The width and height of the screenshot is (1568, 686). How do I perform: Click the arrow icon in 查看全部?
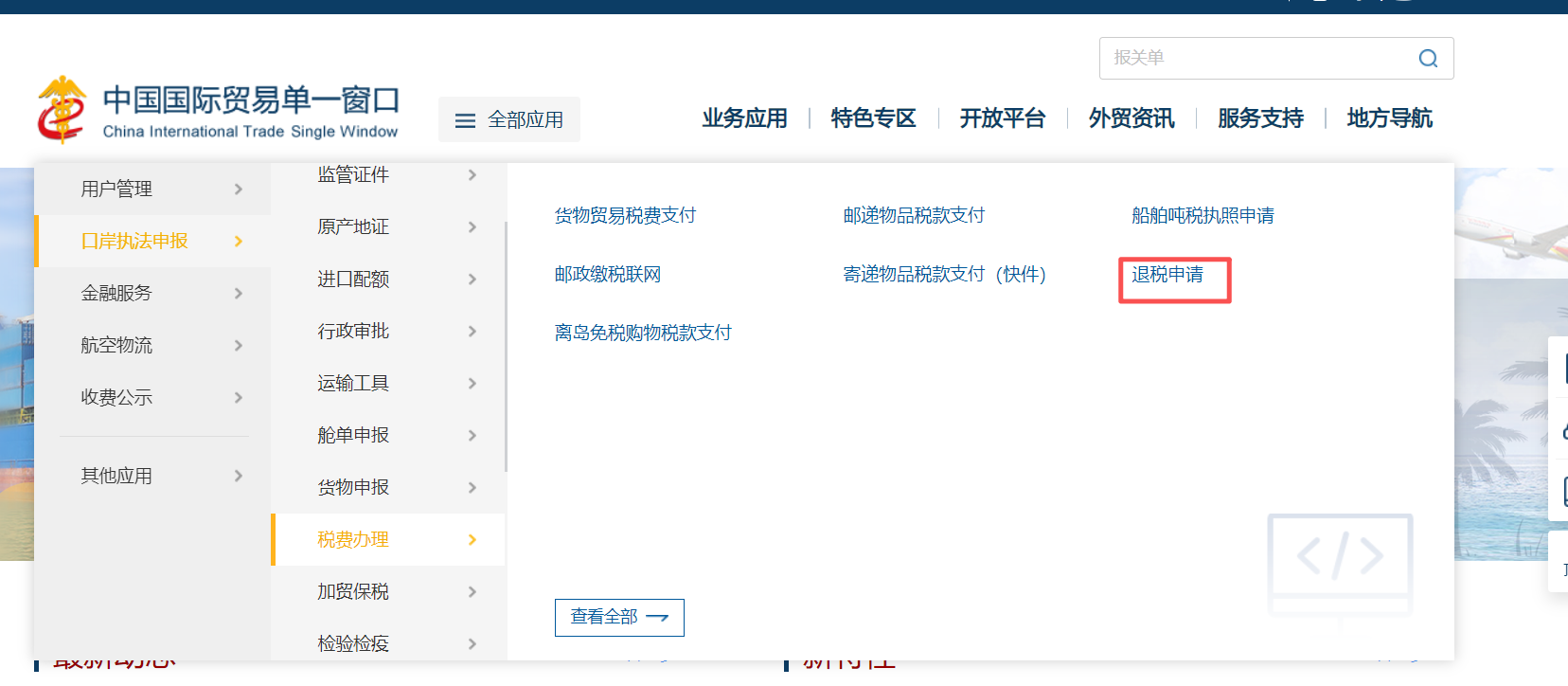tap(657, 618)
